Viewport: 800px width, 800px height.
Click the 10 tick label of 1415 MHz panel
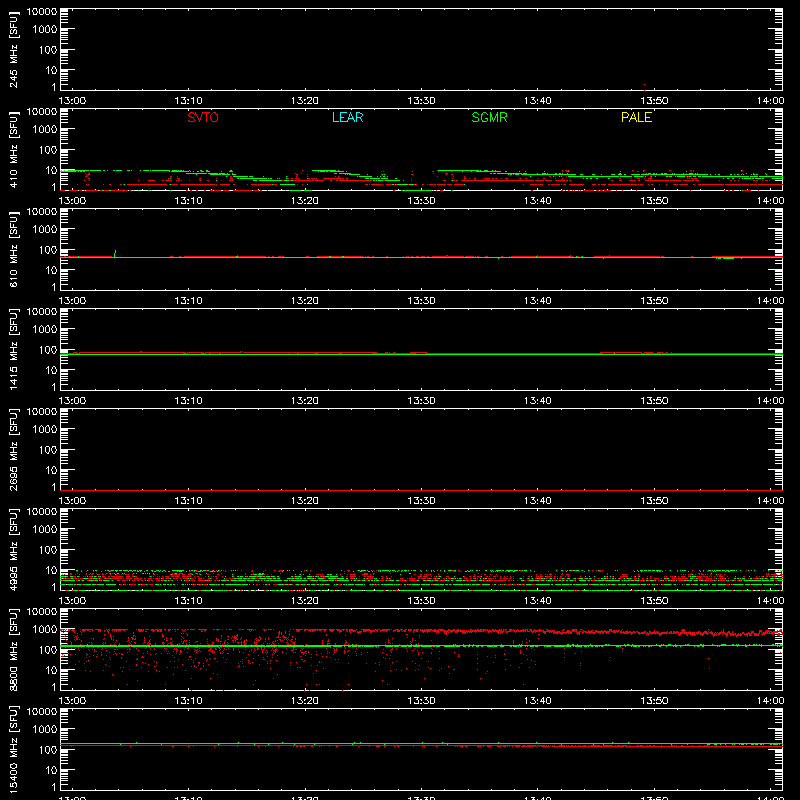(51, 370)
